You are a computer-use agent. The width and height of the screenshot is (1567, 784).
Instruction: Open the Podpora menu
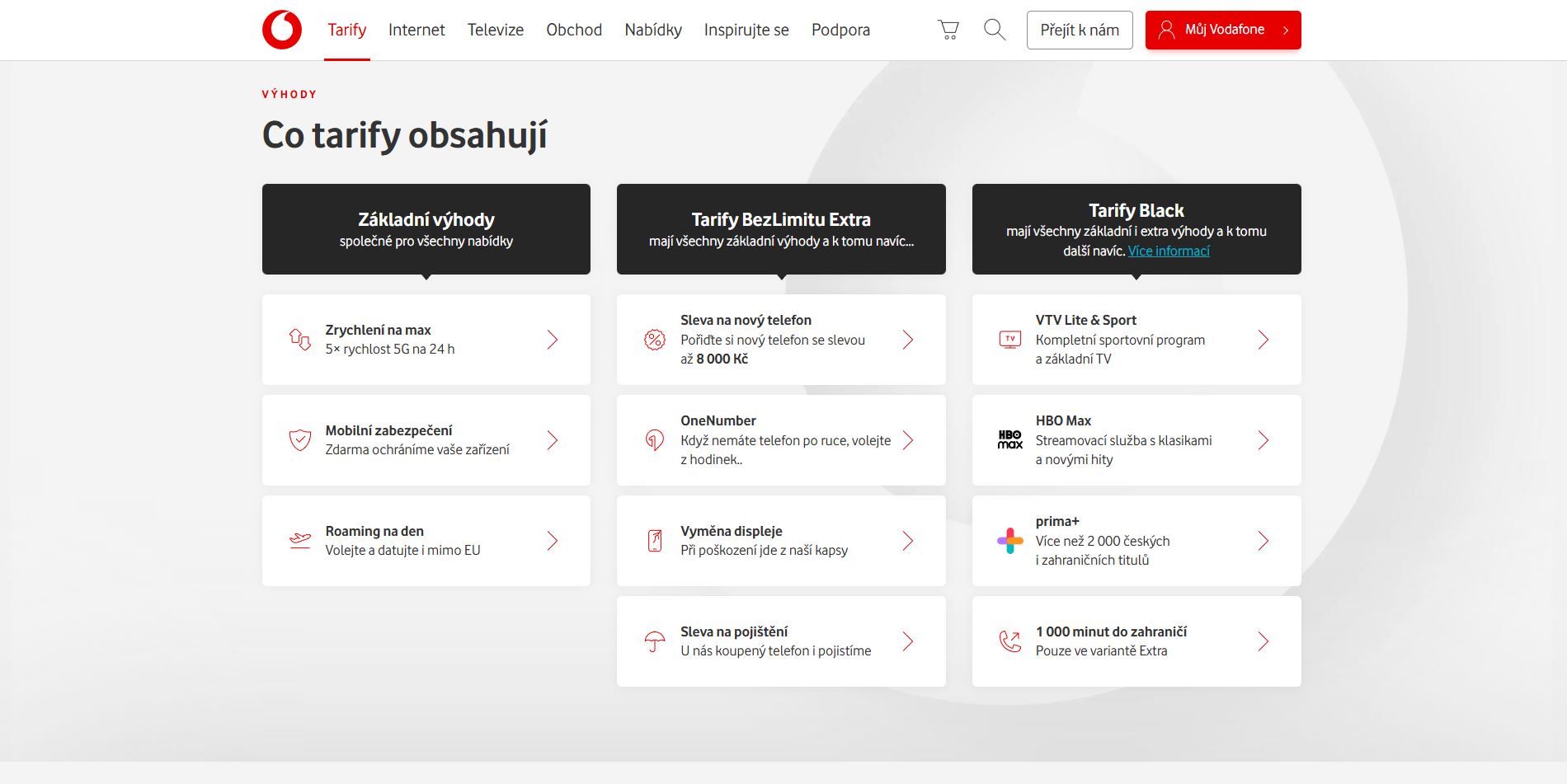[x=840, y=30]
